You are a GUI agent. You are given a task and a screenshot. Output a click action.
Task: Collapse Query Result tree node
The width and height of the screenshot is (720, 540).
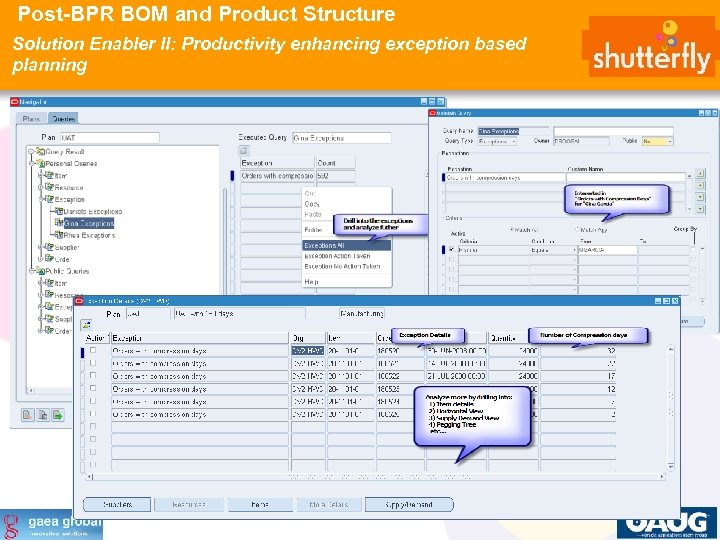point(31,151)
